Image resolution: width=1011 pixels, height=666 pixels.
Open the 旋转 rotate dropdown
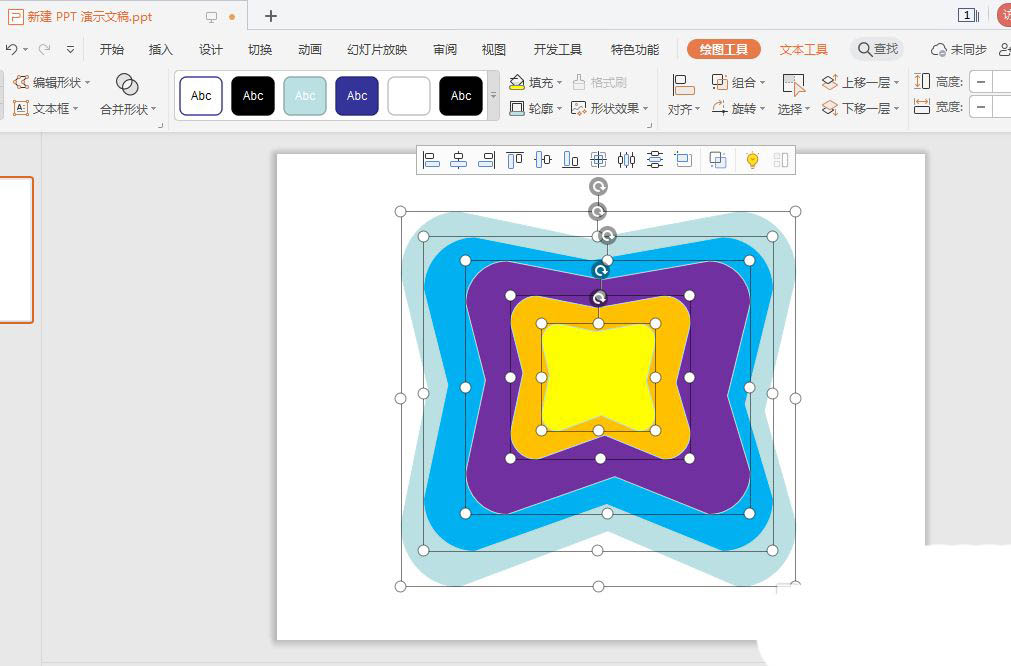click(738, 108)
